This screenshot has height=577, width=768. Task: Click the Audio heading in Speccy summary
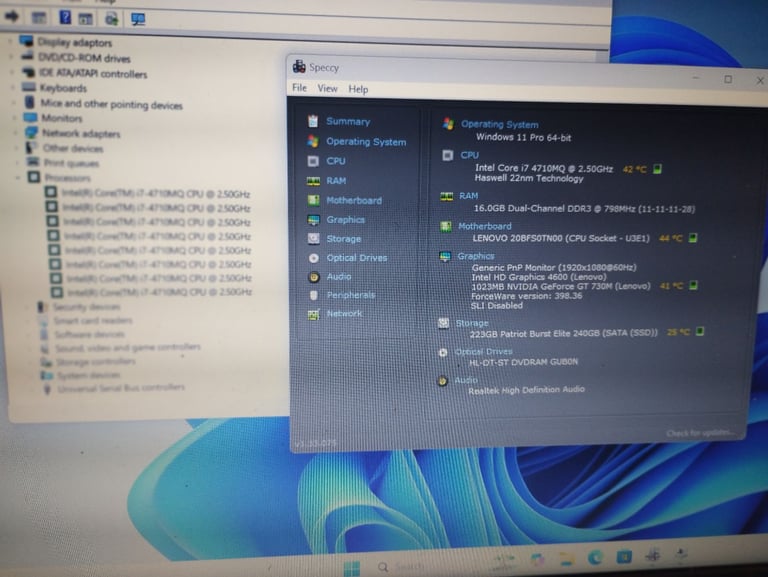pyautogui.click(x=465, y=380)
